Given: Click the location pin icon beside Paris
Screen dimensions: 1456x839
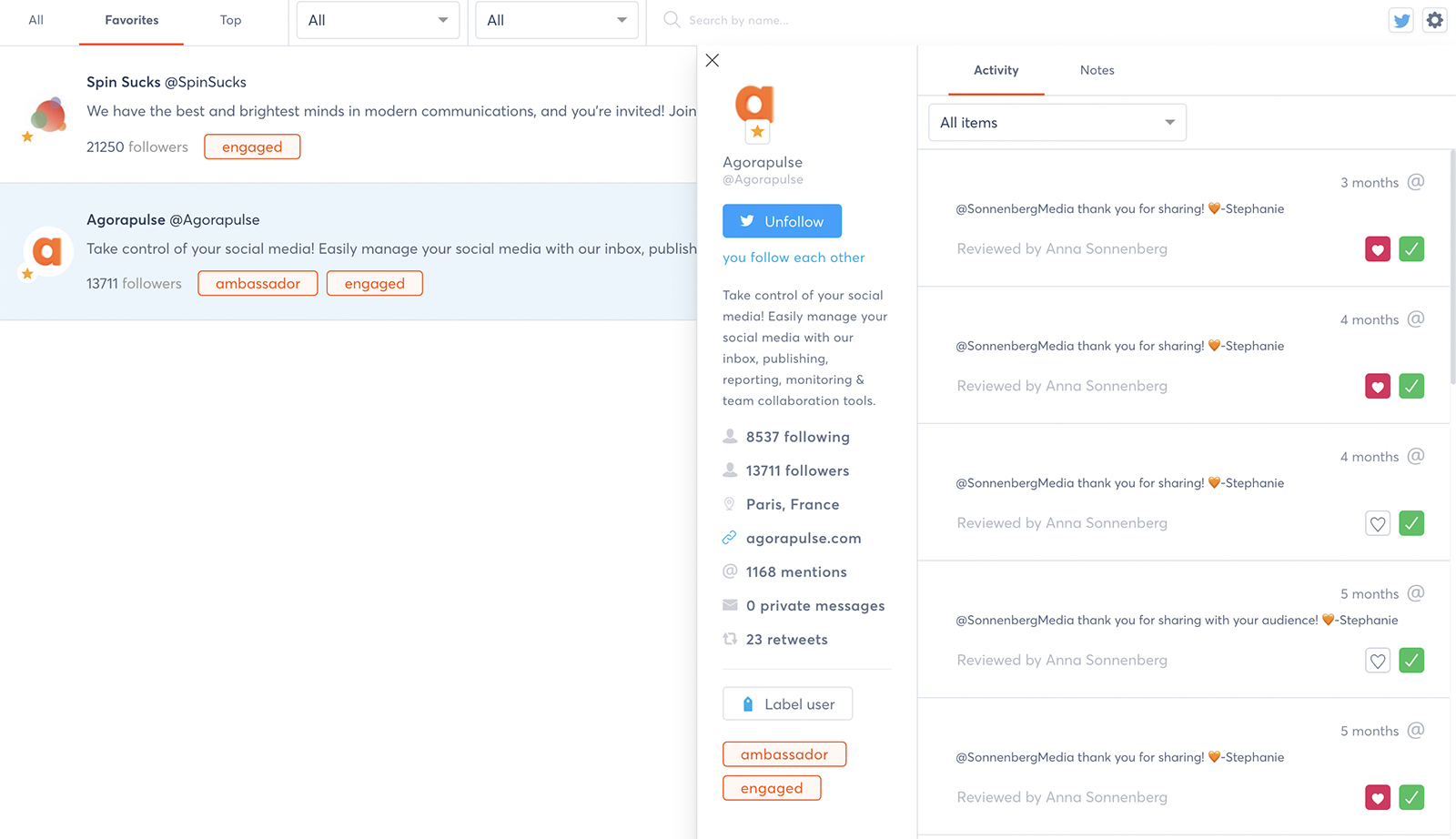Looking at the screenshot, I should [x=729, y=503].
